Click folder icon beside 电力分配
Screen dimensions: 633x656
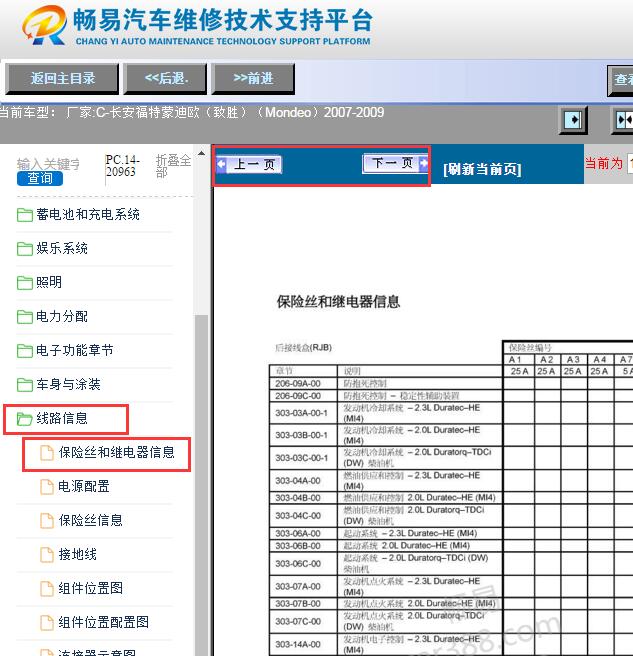tap(25, 317)
